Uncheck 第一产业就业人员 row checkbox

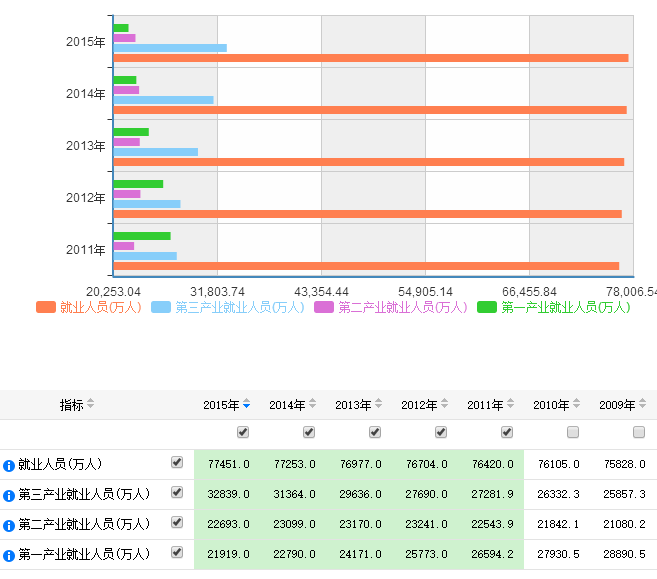coord(177,552)
